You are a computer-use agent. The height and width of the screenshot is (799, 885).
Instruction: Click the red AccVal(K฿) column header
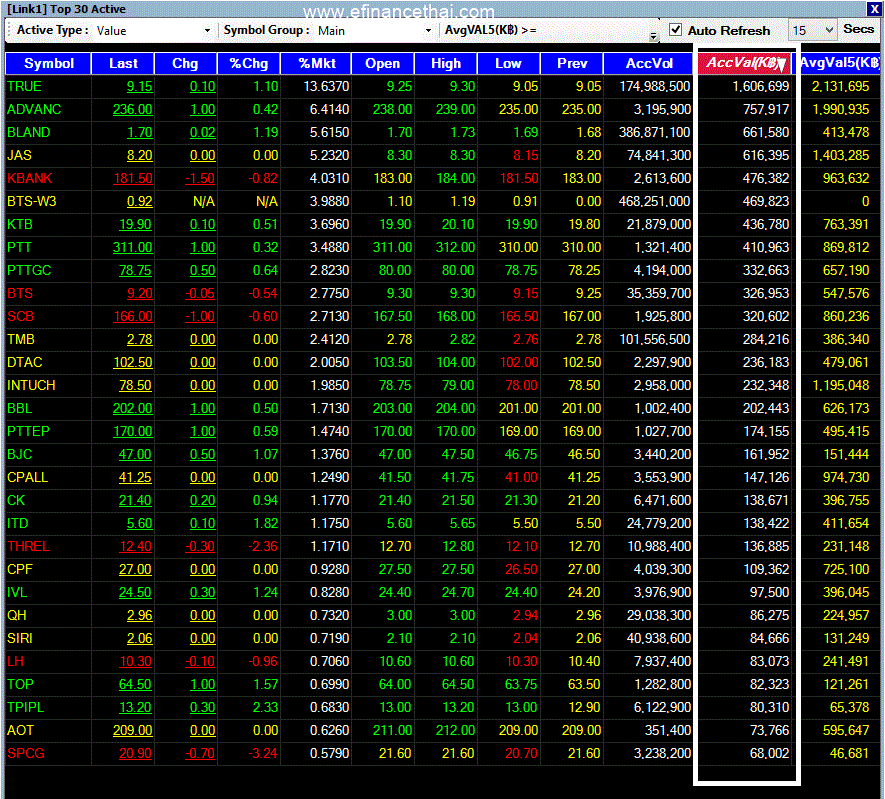(746, 63)
